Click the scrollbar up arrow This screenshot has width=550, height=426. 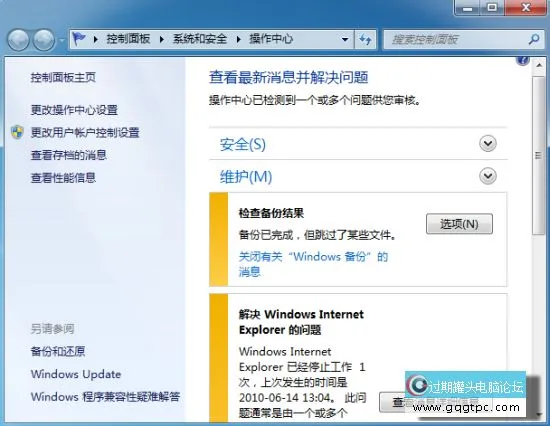pos(538,65)
